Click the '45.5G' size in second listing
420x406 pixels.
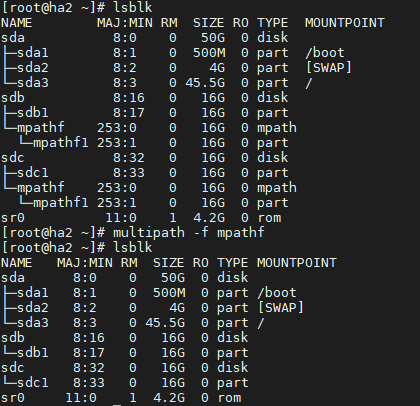(x=165, y=323)
